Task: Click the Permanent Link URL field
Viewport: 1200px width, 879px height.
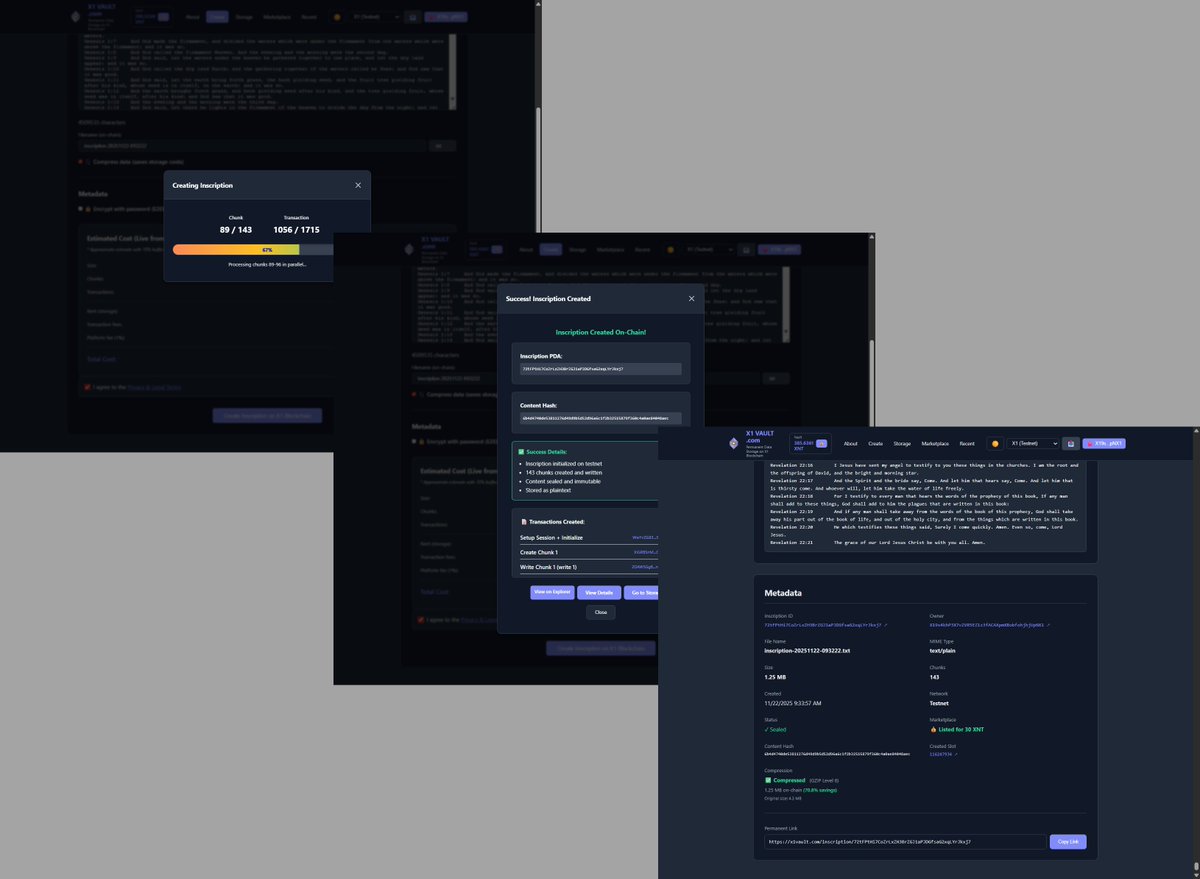Action: pyautogui.click(x=905, y=842)
